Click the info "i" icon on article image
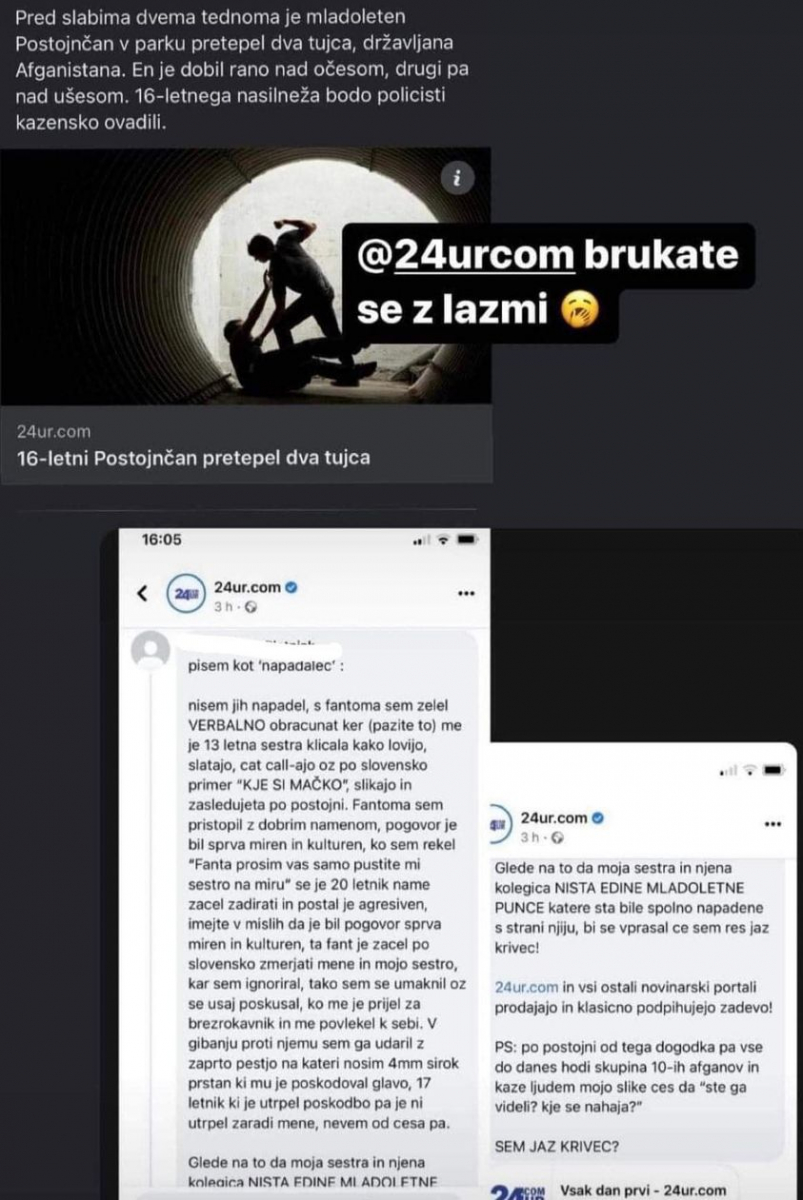The image size is (803, 1200). pyautogui.click(x=458, y=178)
